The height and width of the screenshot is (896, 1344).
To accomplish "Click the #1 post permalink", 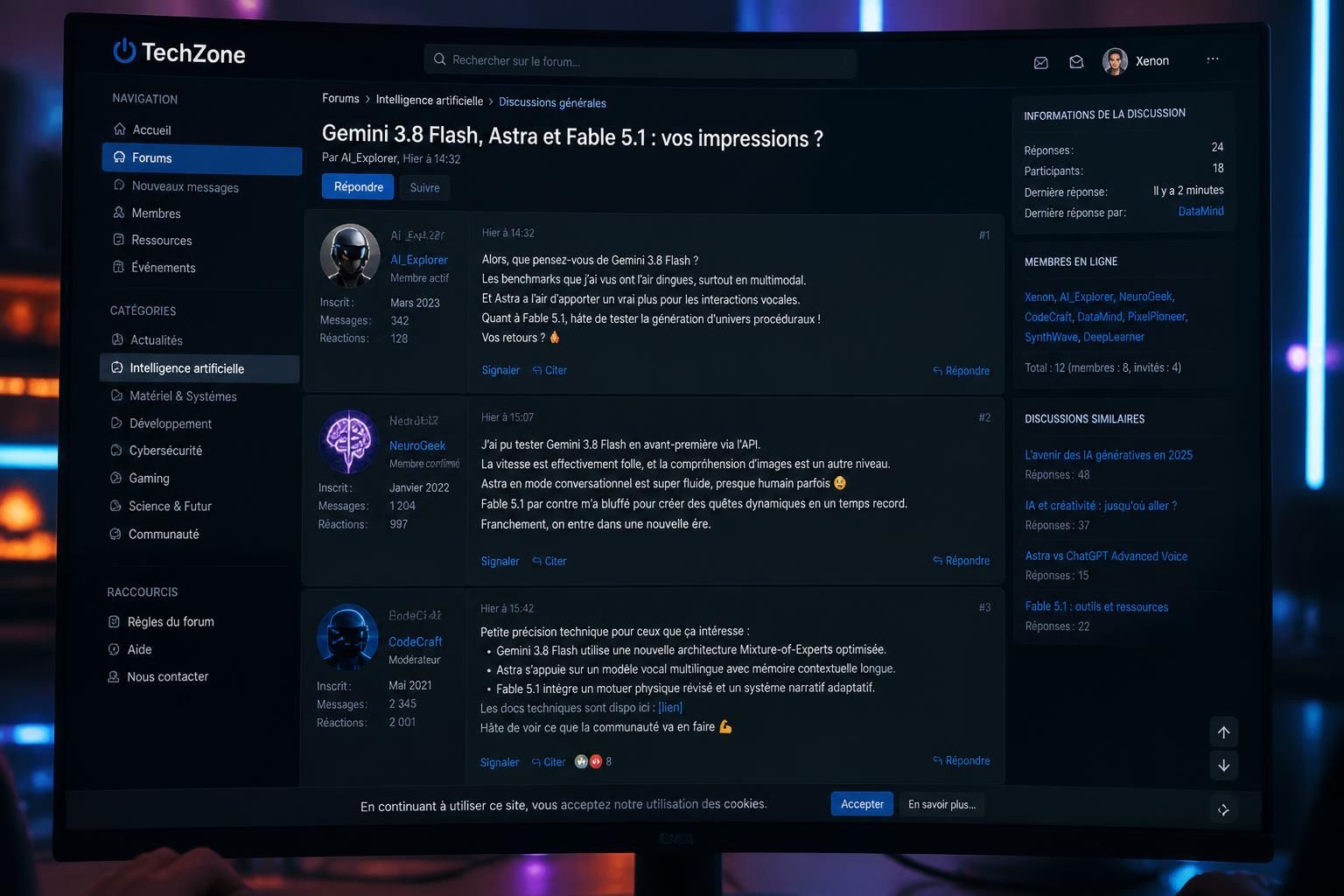I will pyautogui.click(x=984, y=235).
